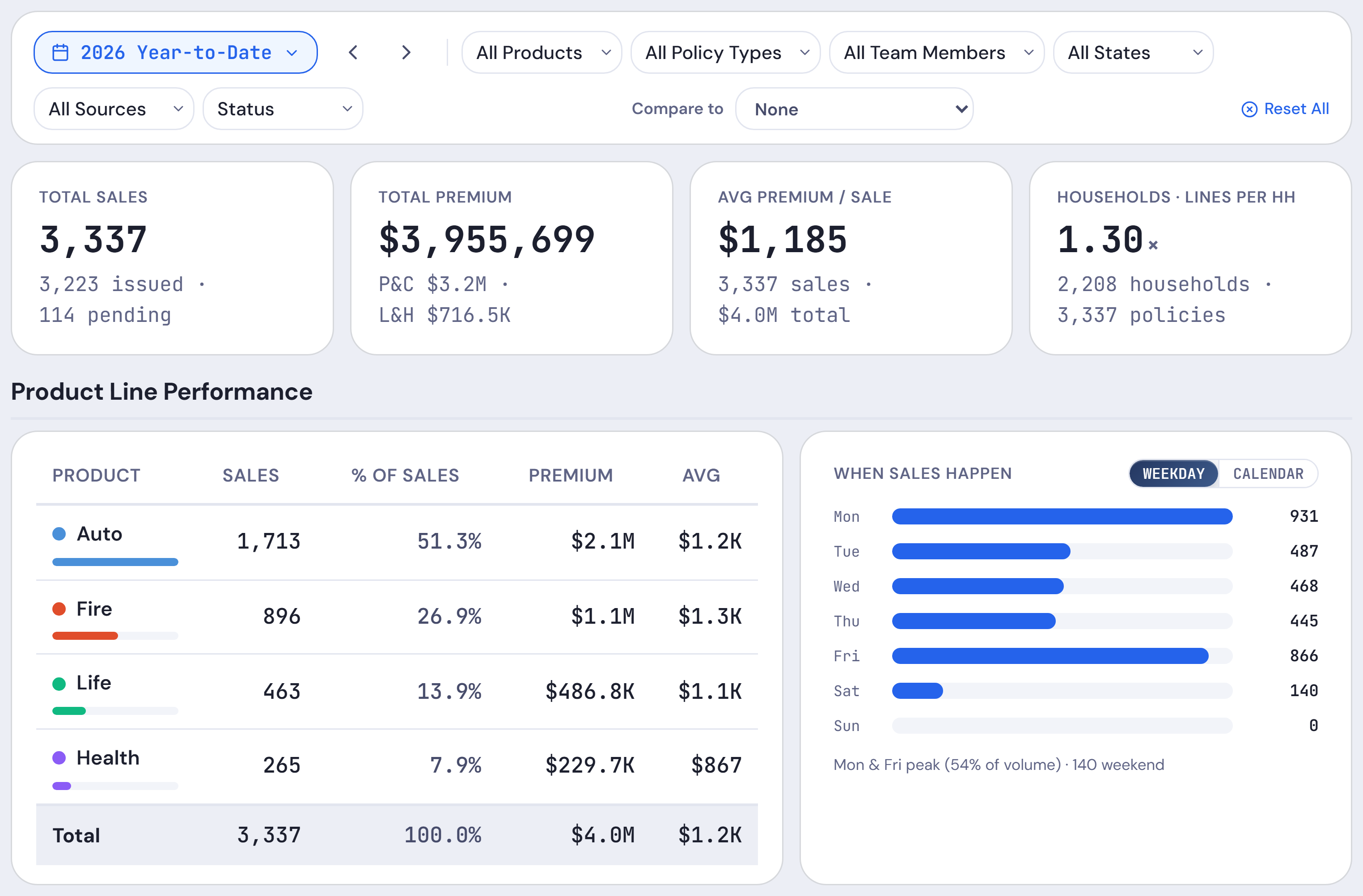
Task: Click the Health product progress bar
Action: click(115, 786)
